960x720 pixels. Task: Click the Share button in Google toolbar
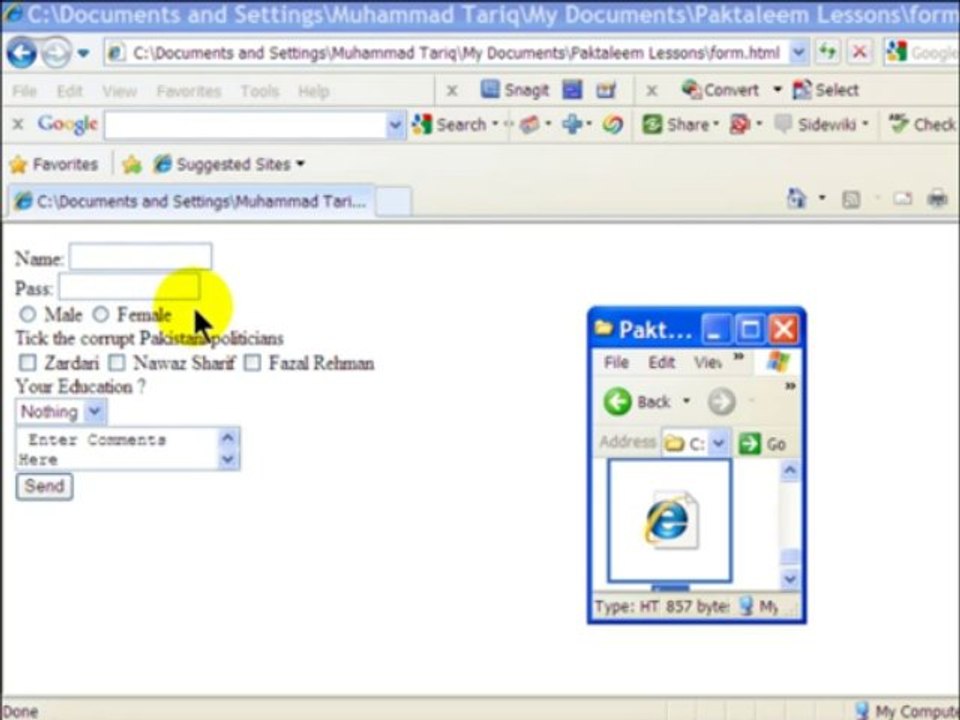(x=677, y=124)
